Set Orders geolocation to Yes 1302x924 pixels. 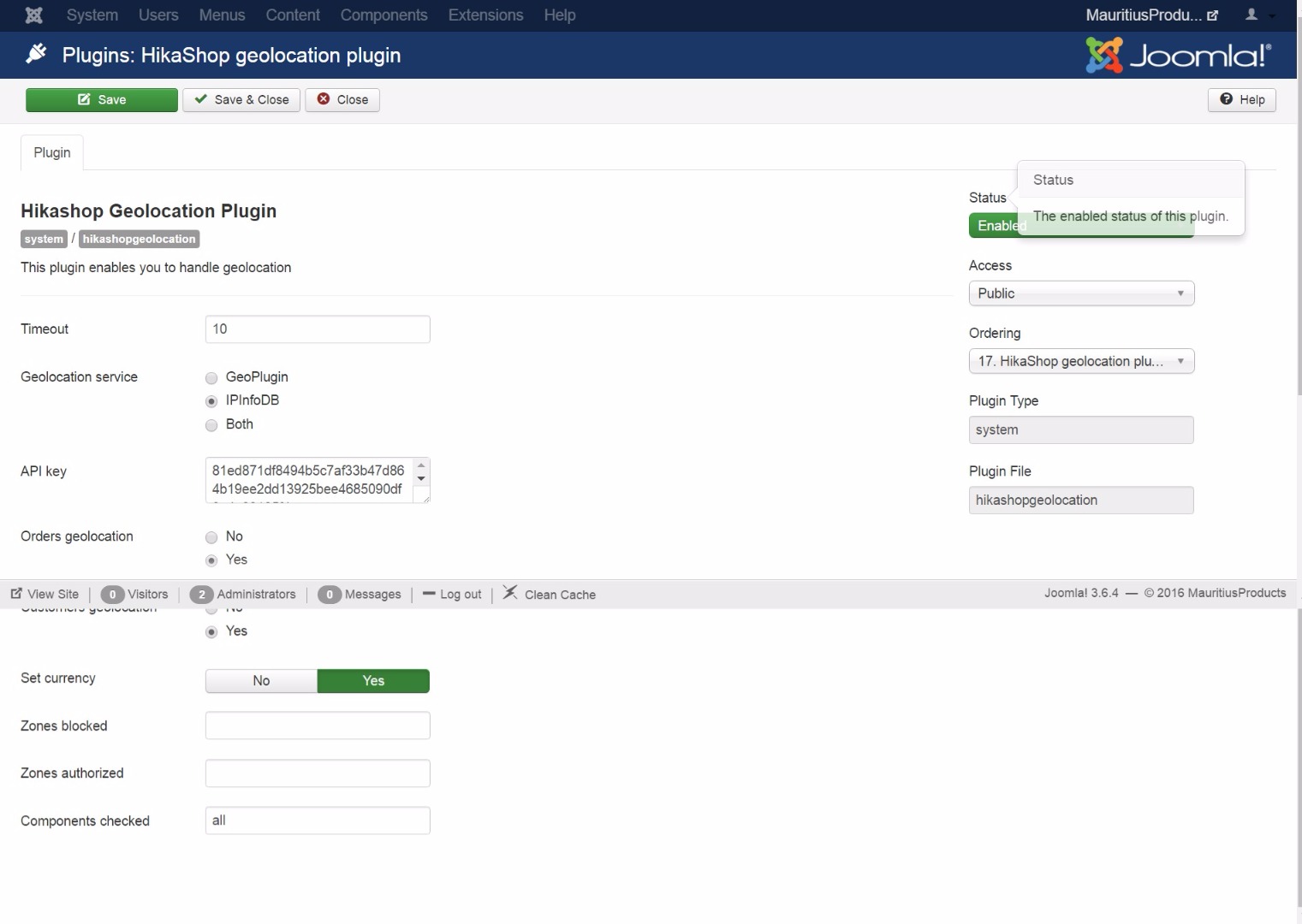211,560
